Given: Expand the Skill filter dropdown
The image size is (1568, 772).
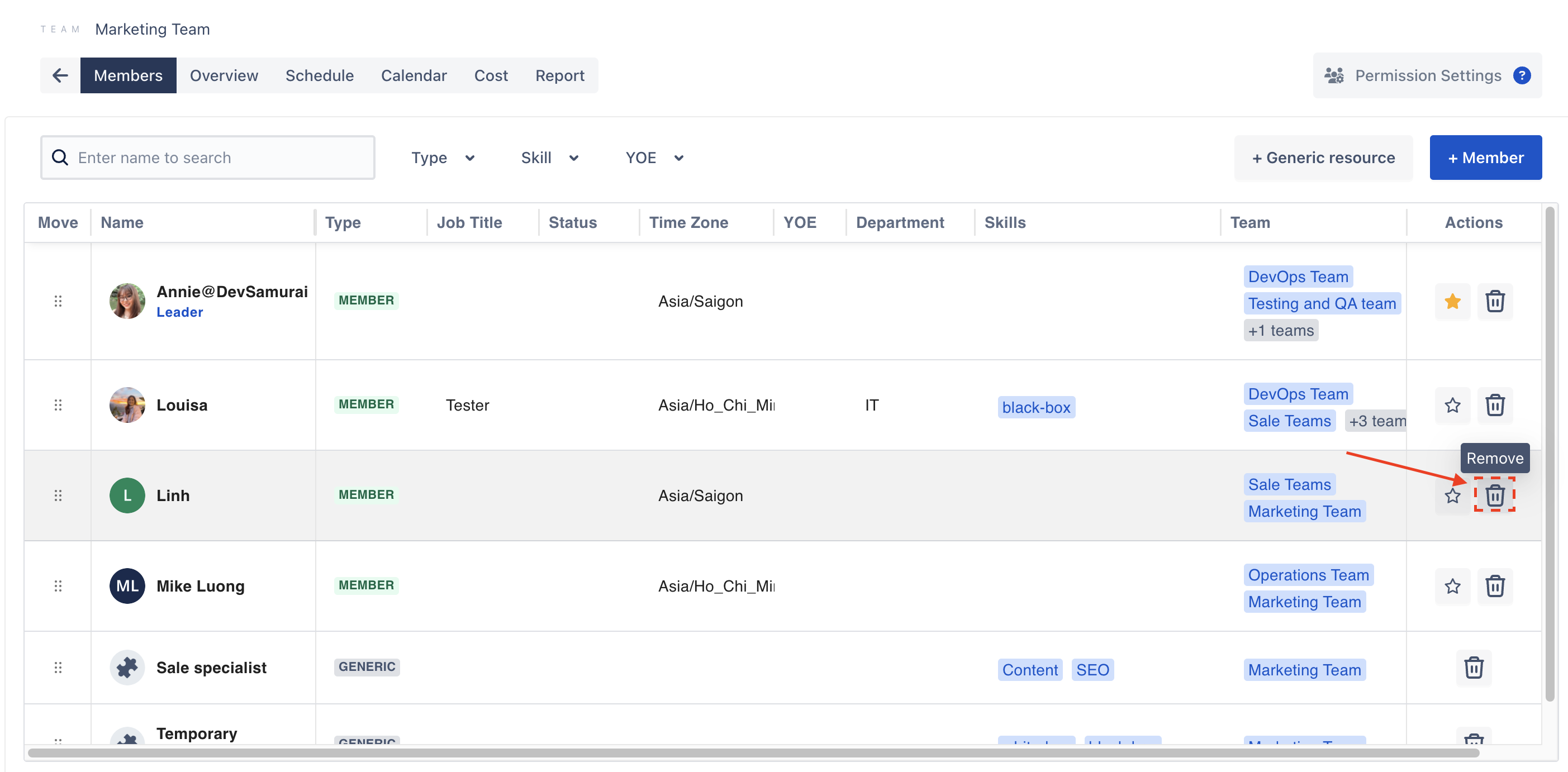Looking at the screenshot, I should [548, 157].
